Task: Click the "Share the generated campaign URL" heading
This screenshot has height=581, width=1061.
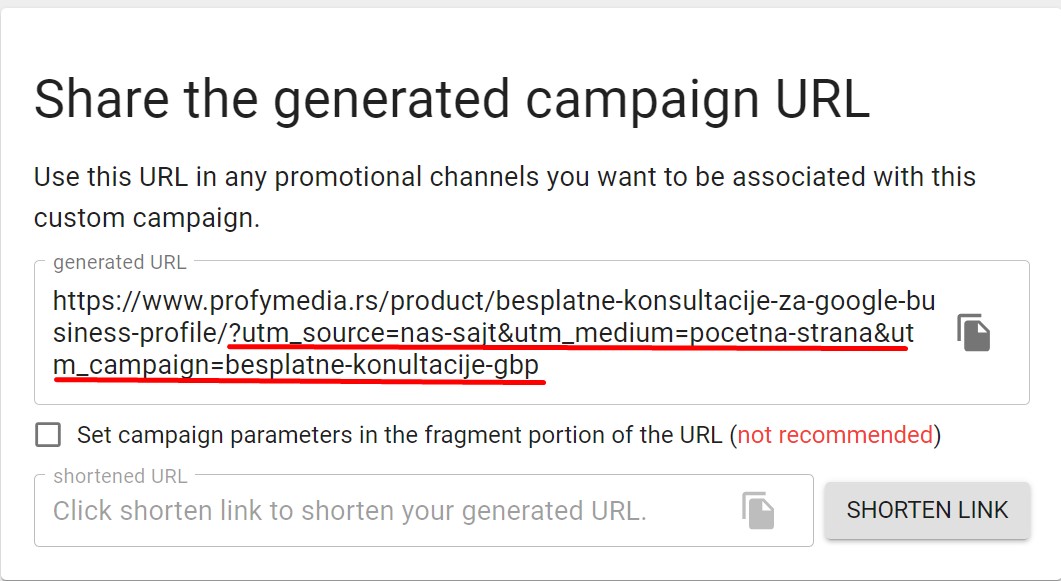Action: [x=452, y=100]
